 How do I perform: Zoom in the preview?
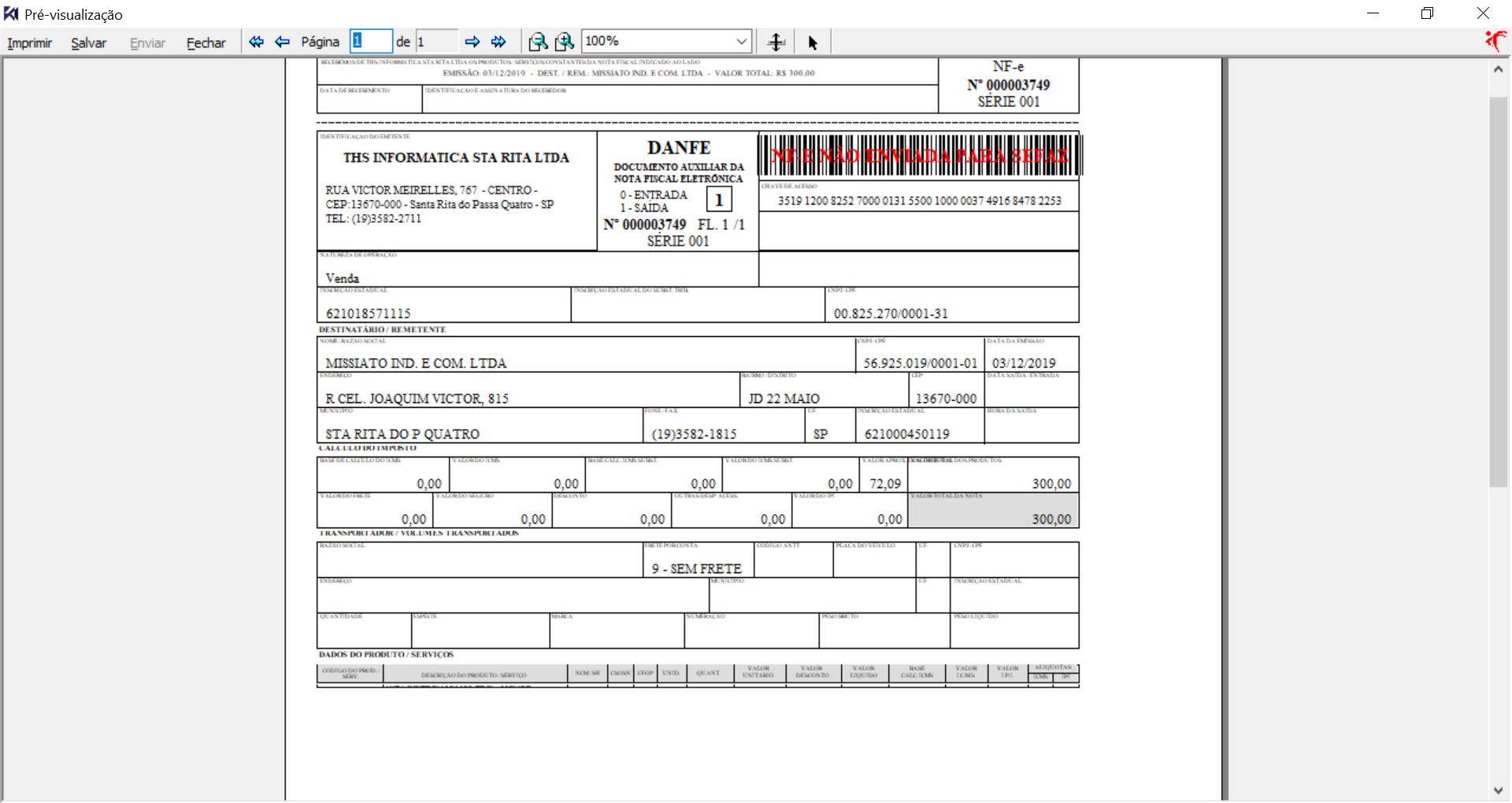(565, 42)
